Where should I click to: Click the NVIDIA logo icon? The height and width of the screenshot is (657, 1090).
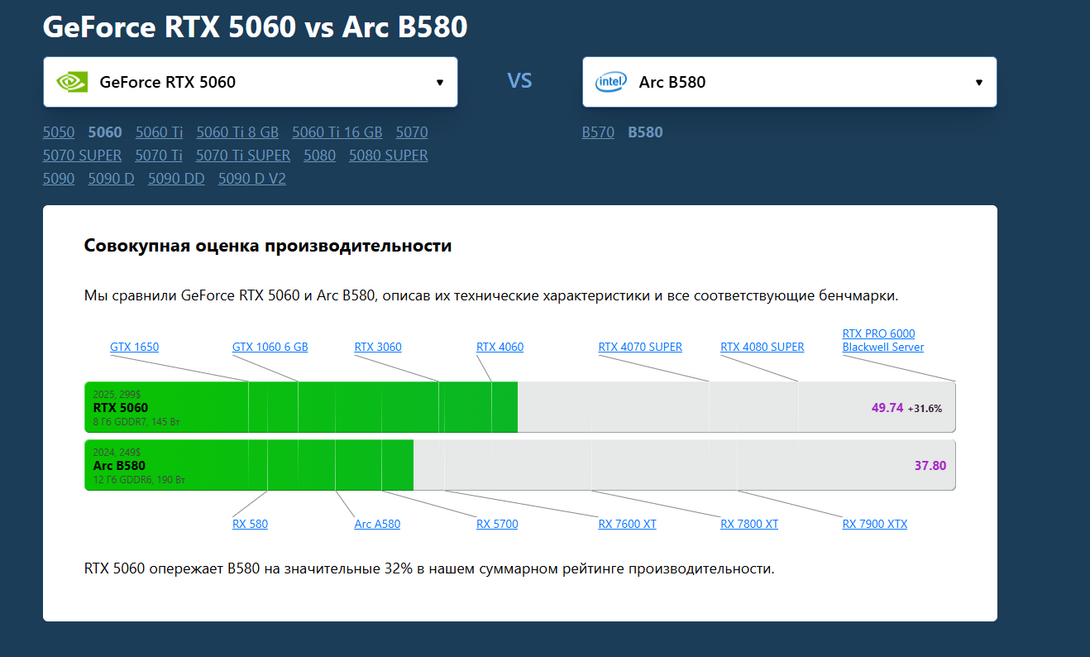(x=72, y=82)
